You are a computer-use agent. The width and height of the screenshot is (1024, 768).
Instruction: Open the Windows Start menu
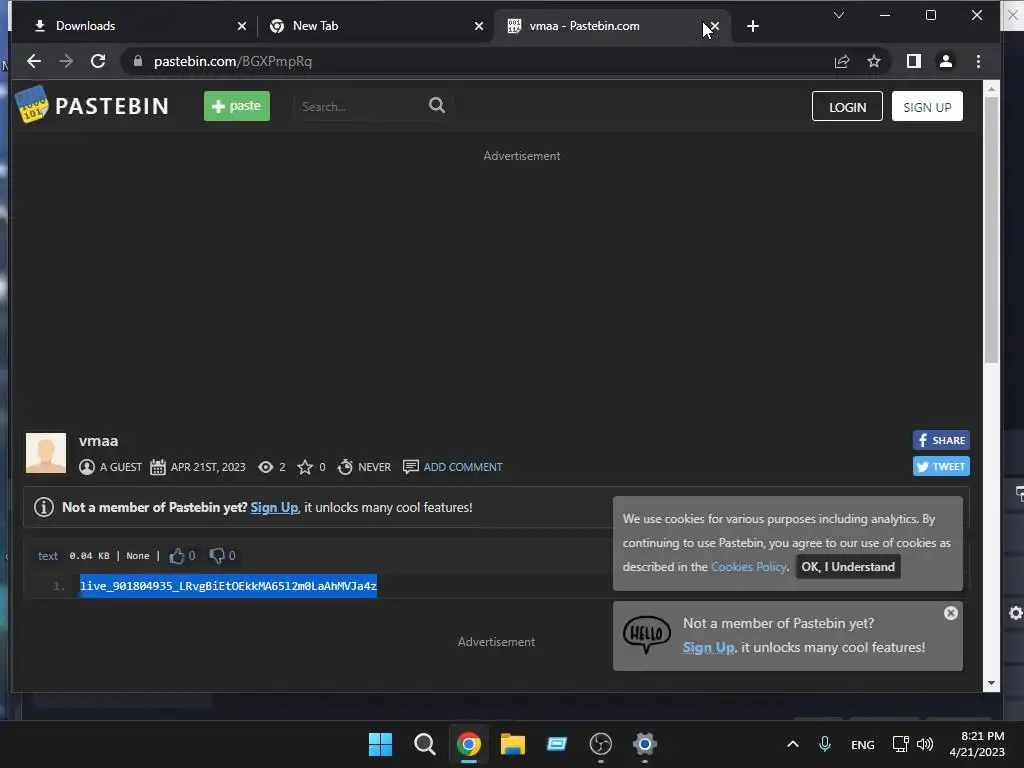[x=380, y=744]
